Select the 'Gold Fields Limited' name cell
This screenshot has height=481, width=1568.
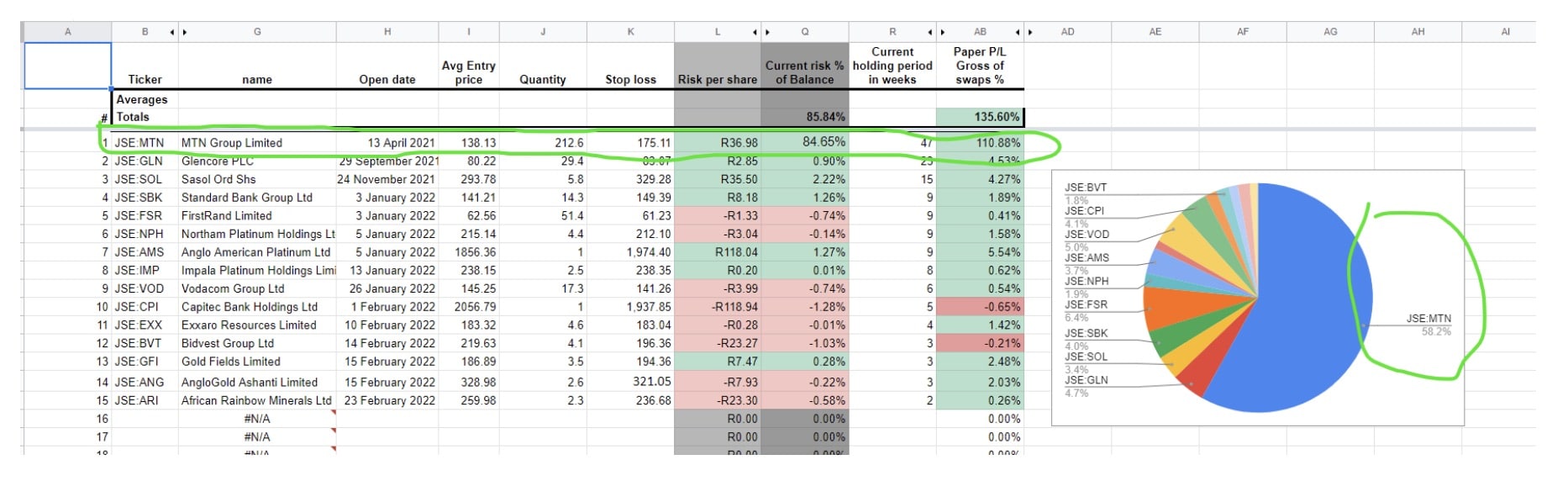tap(257, 362)
